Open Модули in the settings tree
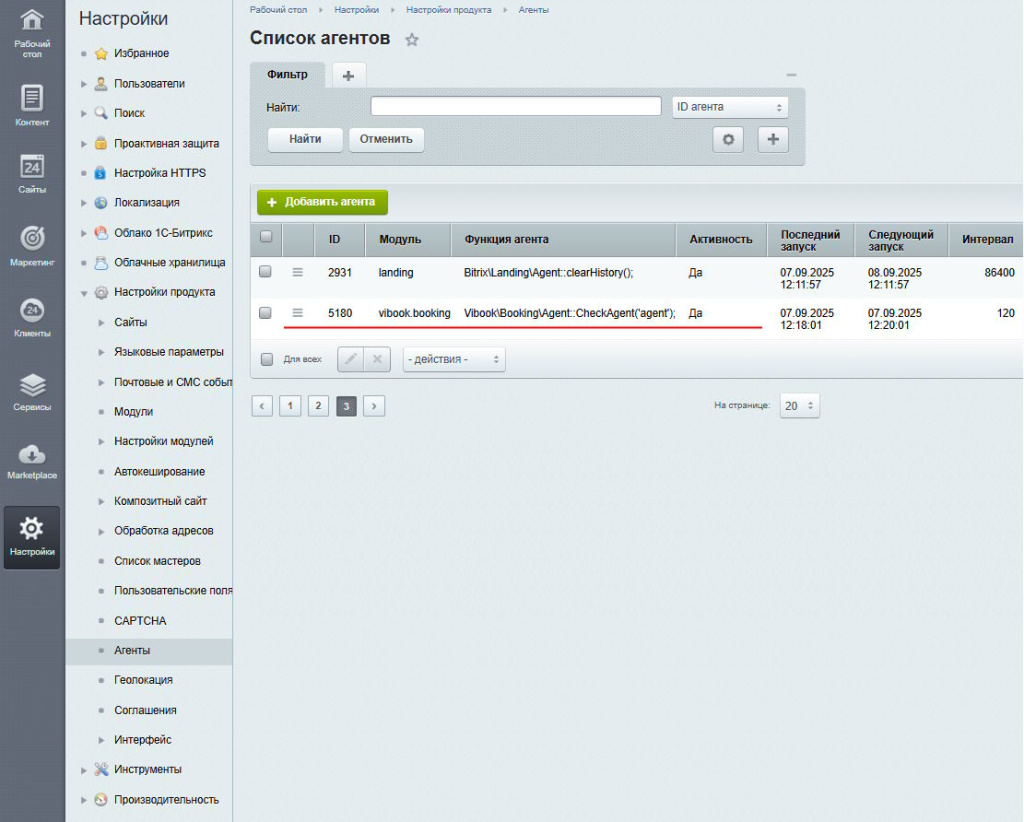 (x=133, y=412)
